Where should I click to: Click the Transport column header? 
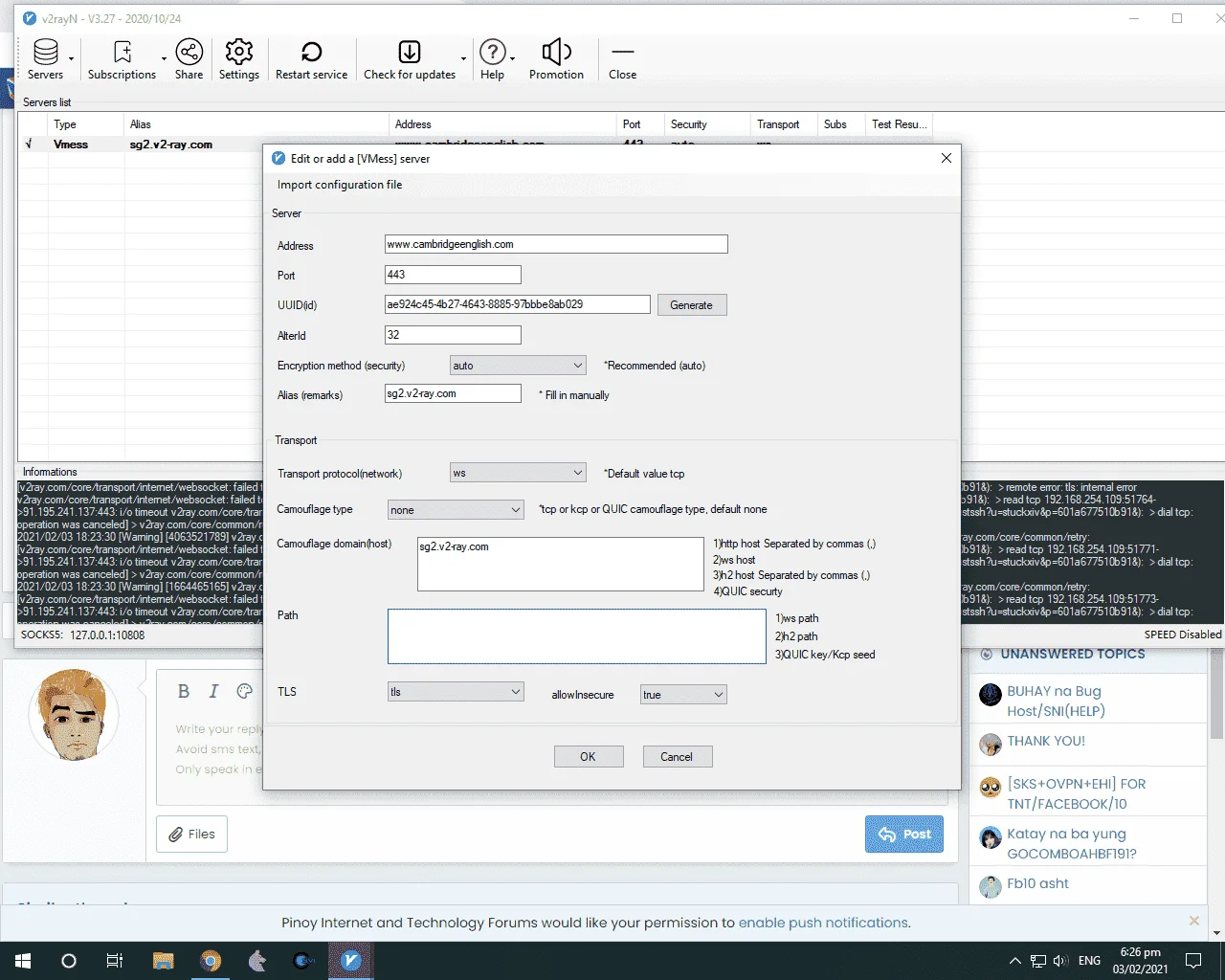tap(784, 124)
